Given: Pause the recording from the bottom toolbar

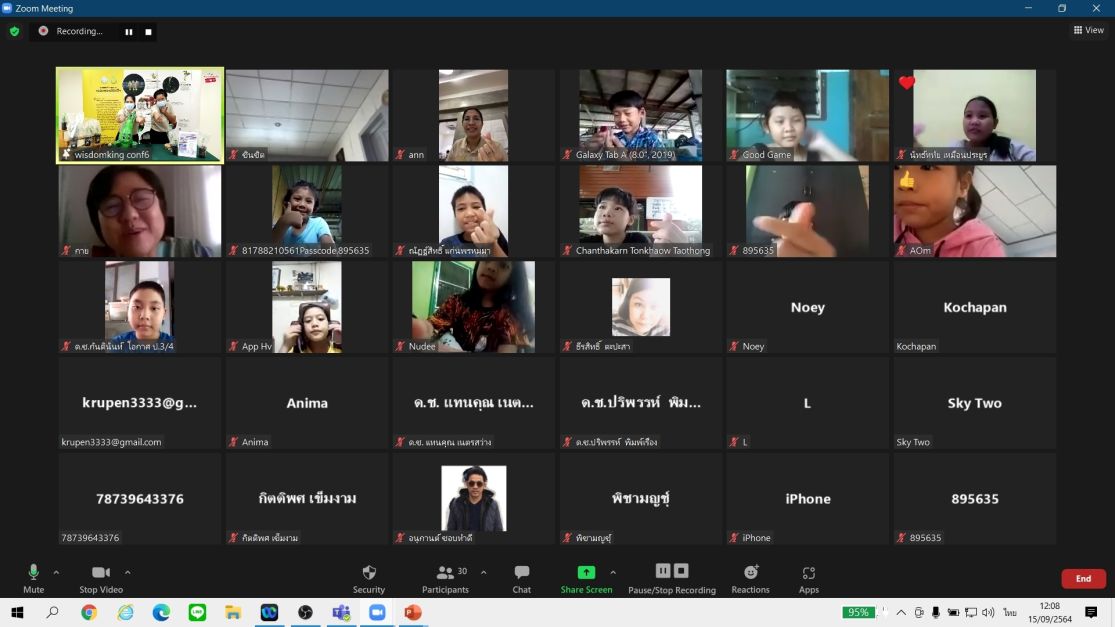Looking at the screenshot, I should 663,571.
